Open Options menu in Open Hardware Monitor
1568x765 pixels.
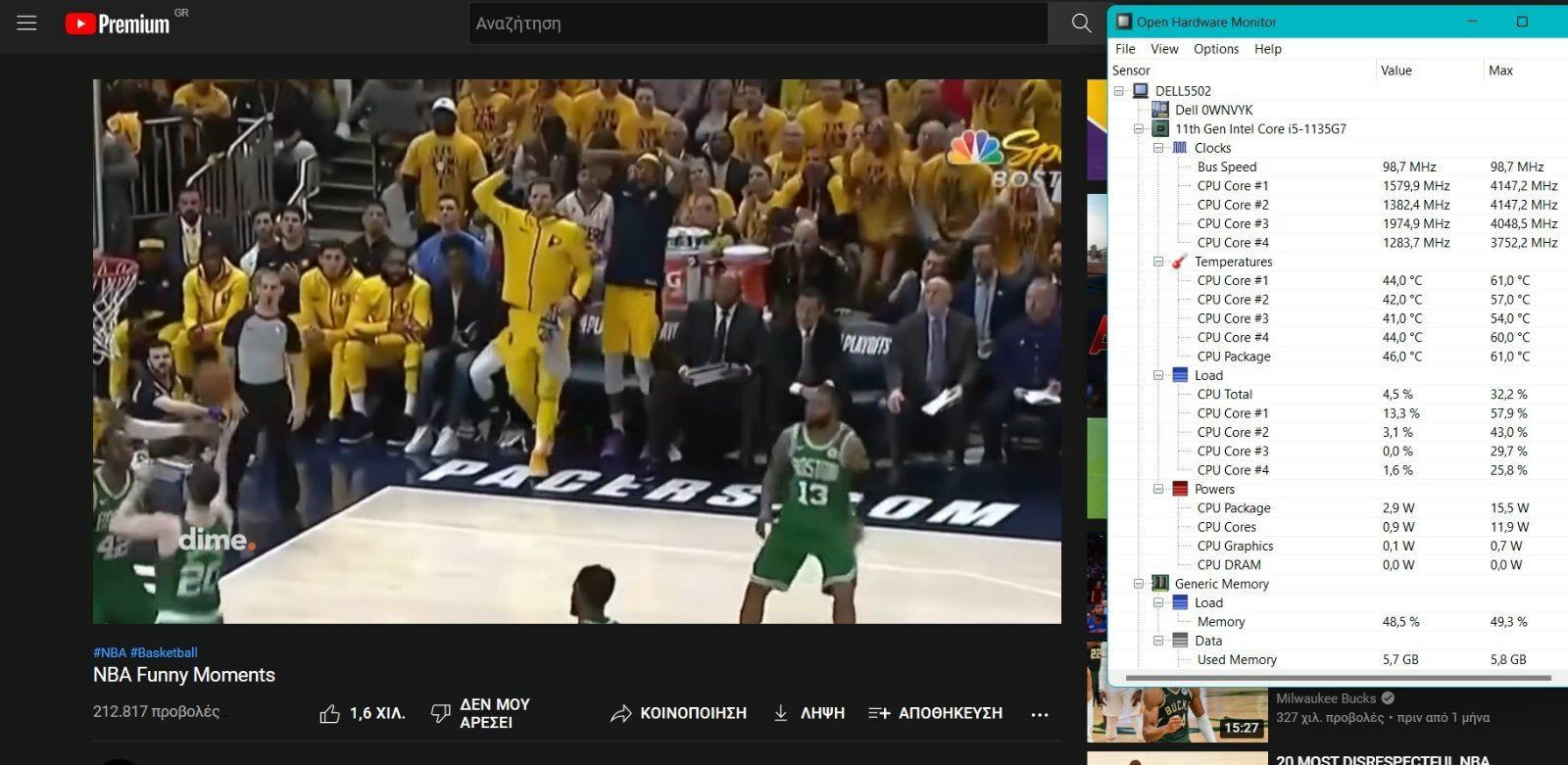point(1216,49)
